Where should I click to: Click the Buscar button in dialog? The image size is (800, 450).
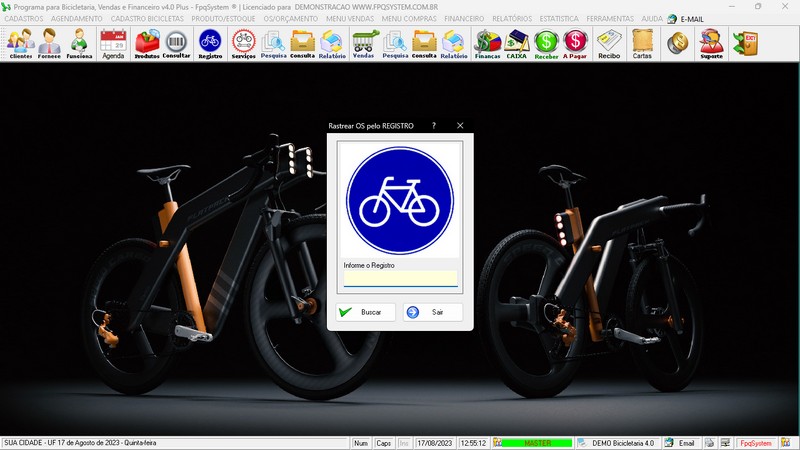[365, 312]
